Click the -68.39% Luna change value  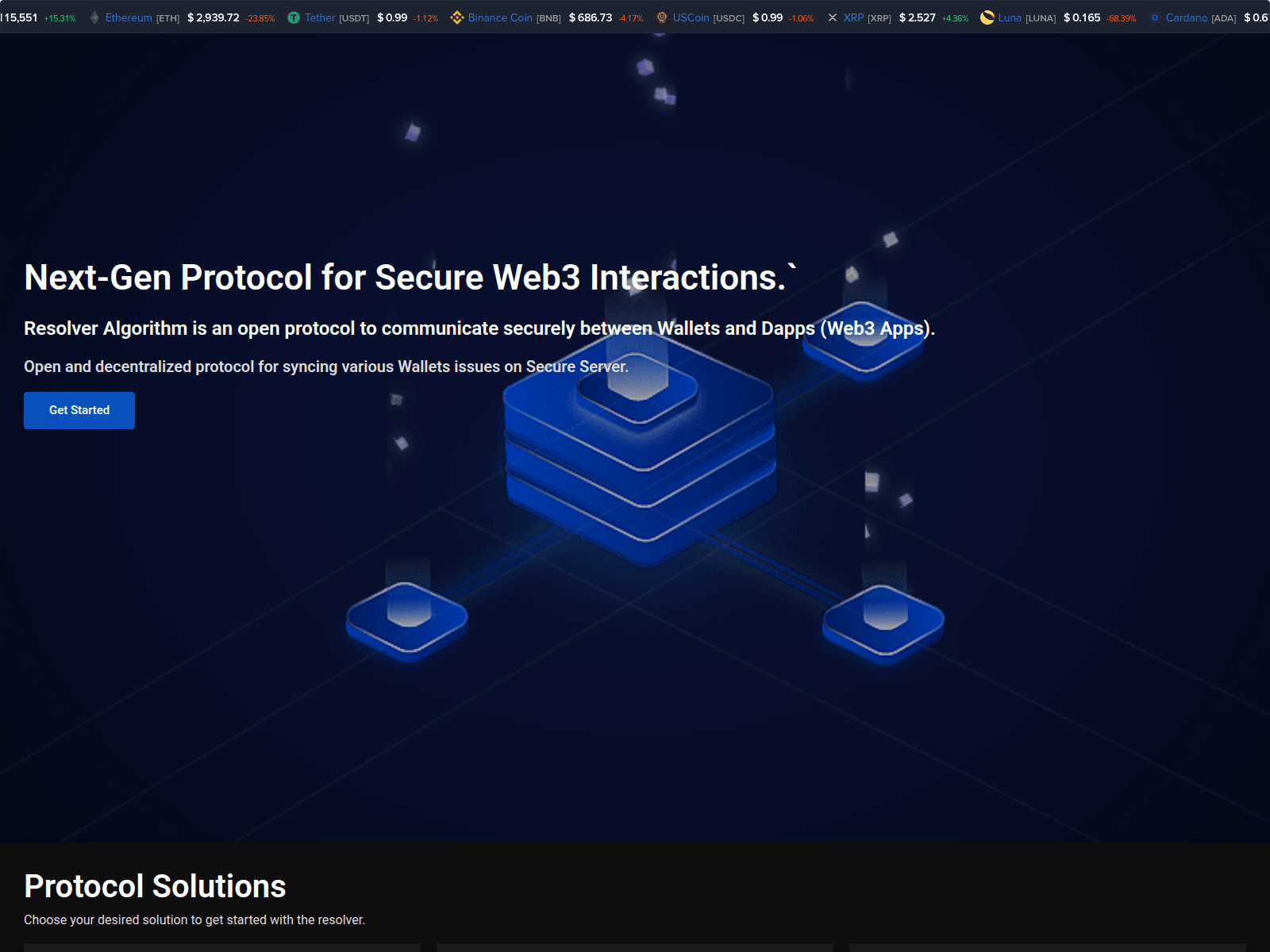(x=1122, y=18)
